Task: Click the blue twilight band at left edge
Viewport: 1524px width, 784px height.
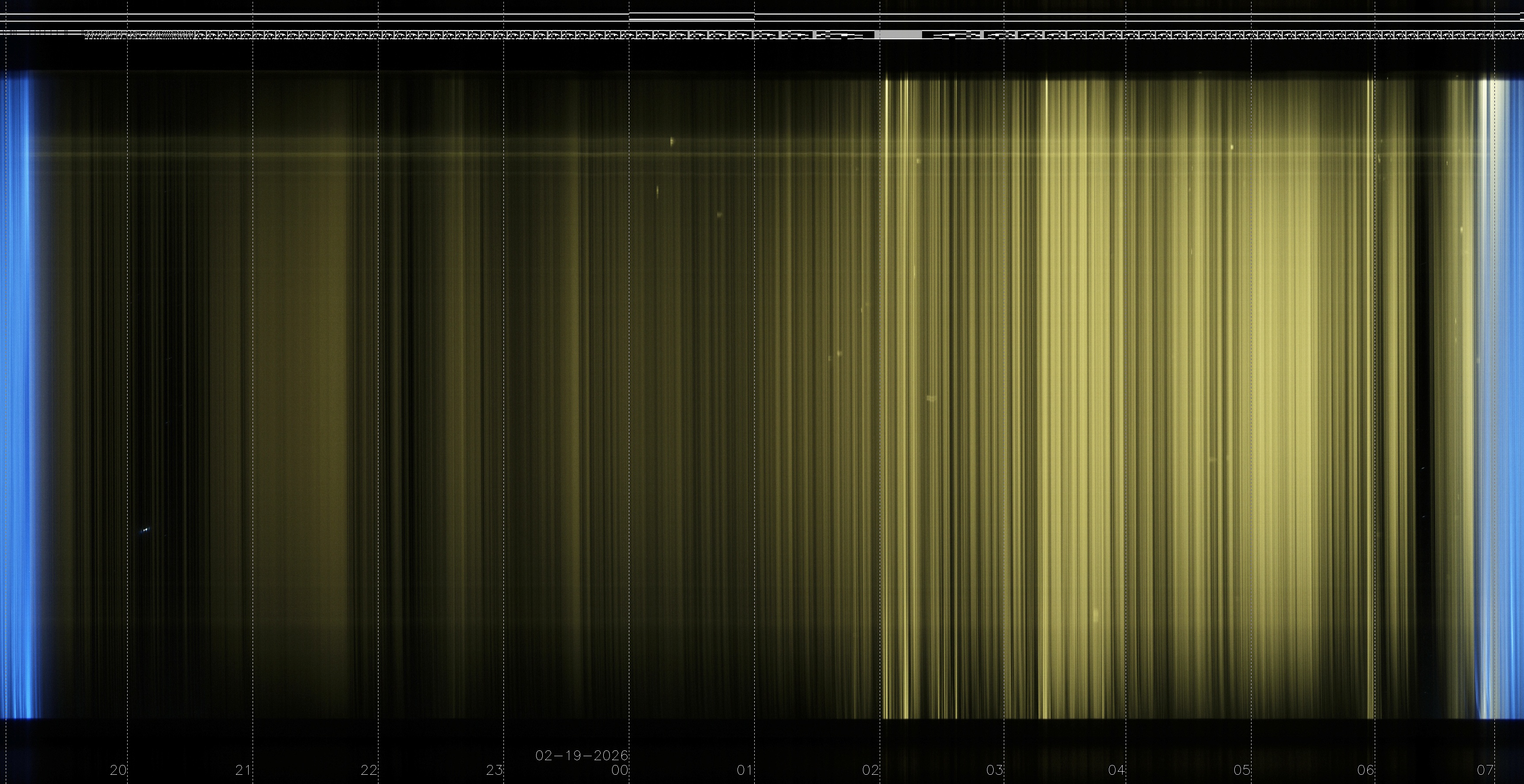Action: (17, 390)
